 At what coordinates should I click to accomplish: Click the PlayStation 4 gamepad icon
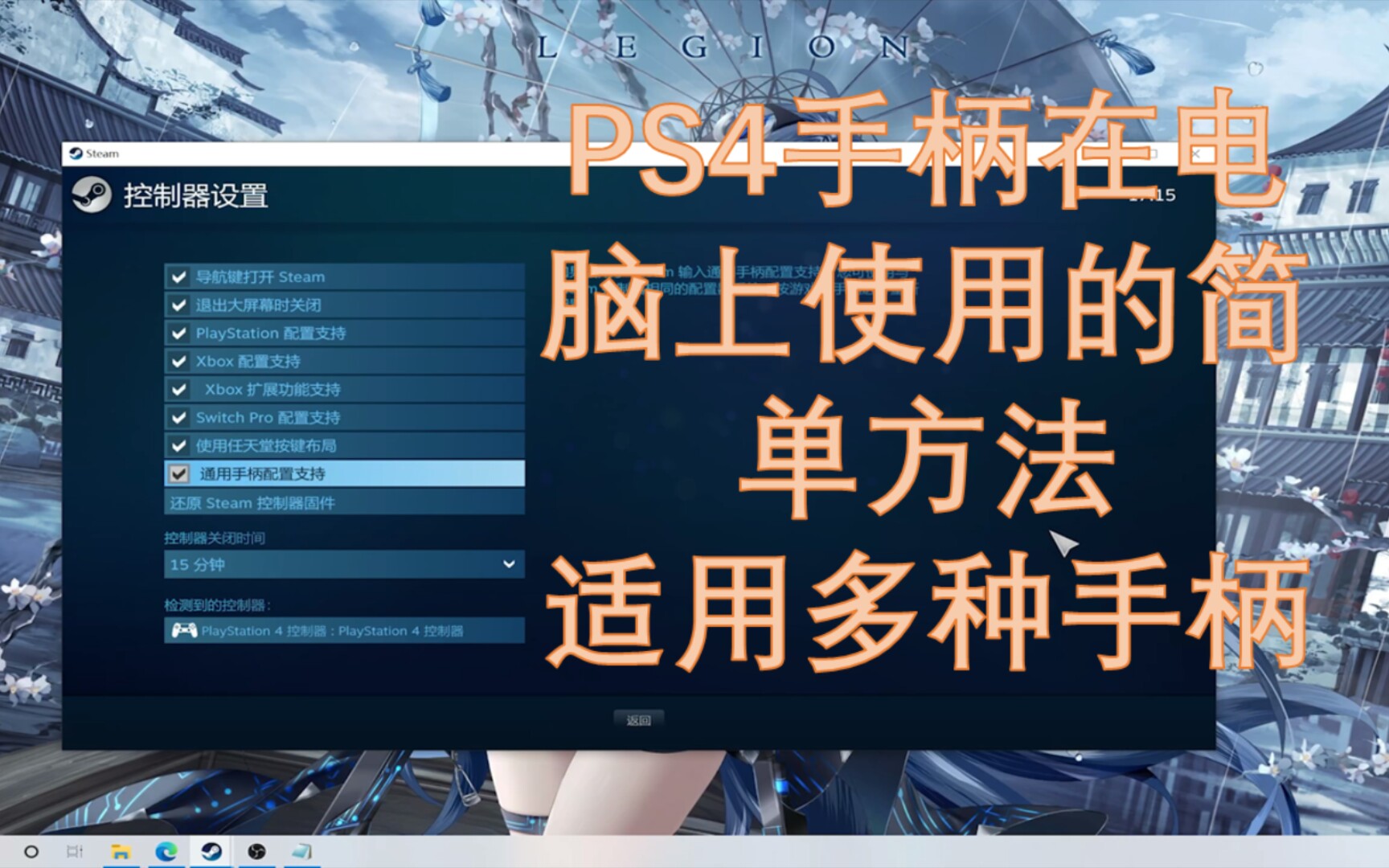pos(184,631)
